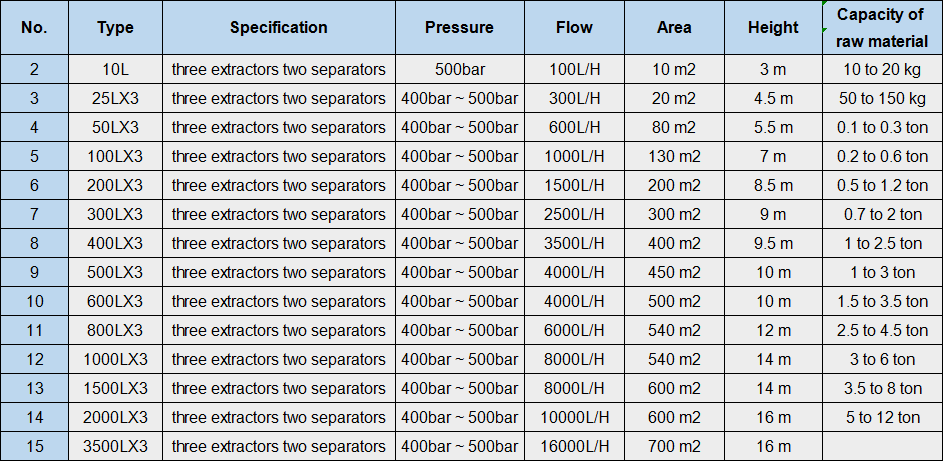Click the 100L/H flow cell
This screenshot has width=943, height=461.
pos(575,70)
